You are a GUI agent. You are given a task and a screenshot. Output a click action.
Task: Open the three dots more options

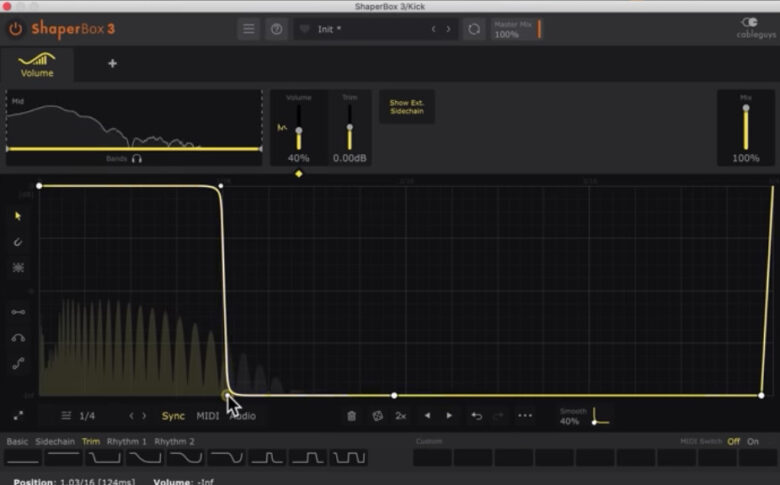pos(525,415)
